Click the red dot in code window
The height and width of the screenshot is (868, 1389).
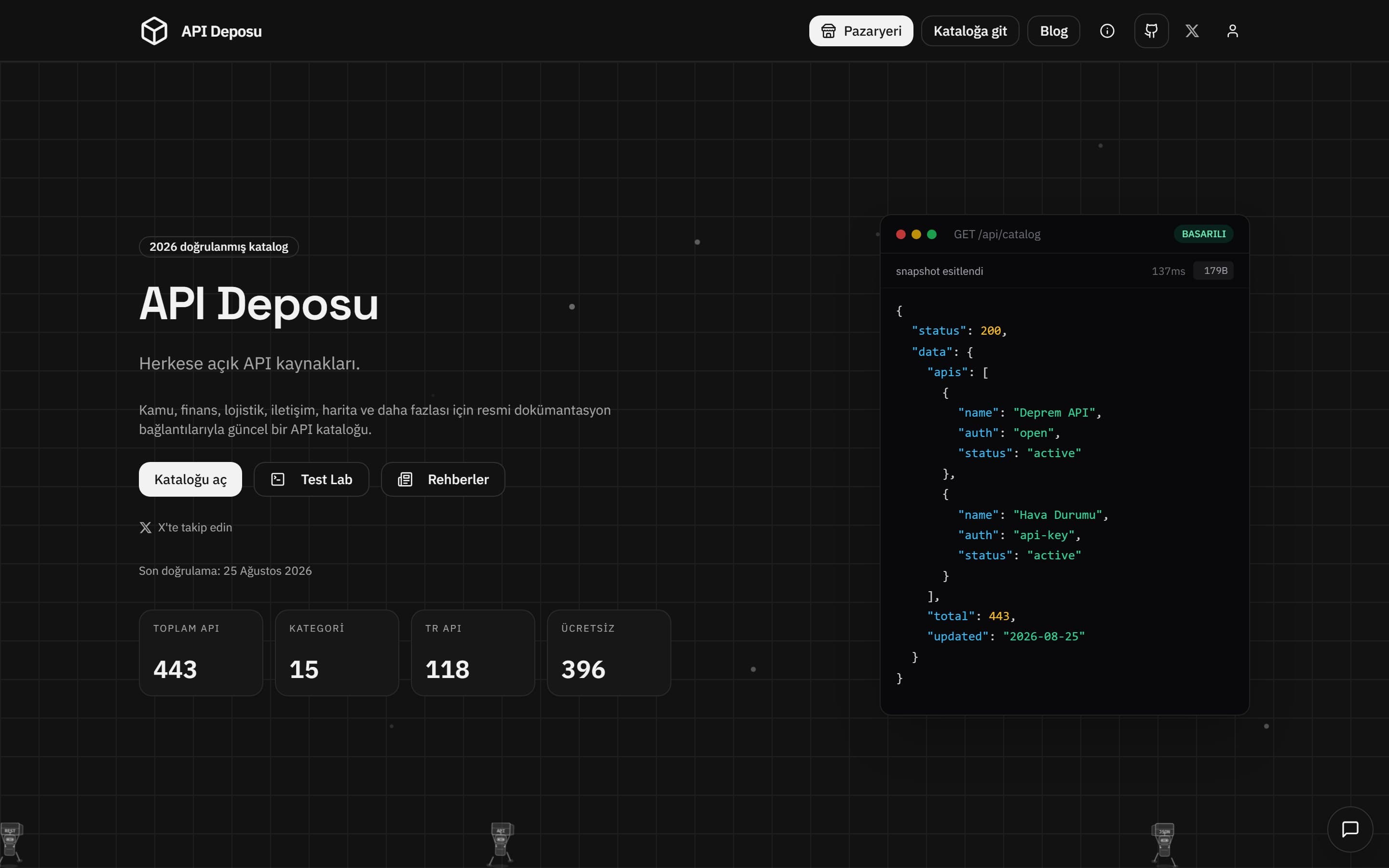point(900,234)
